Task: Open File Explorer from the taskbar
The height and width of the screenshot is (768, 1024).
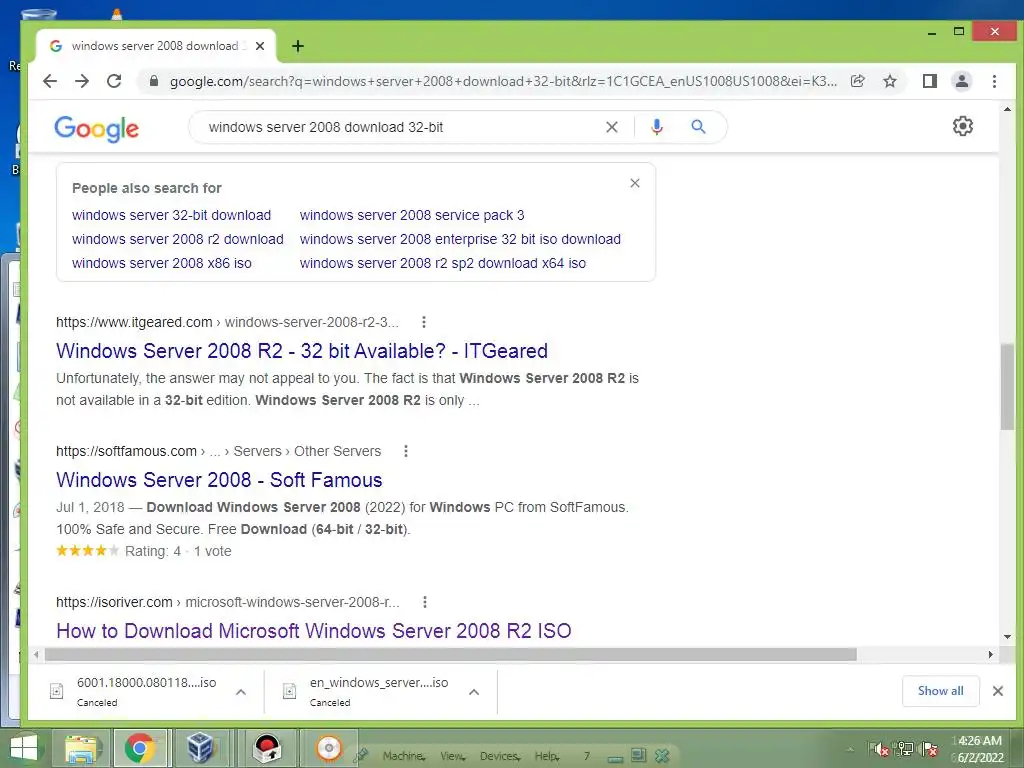Action: [x=80, y=748]
